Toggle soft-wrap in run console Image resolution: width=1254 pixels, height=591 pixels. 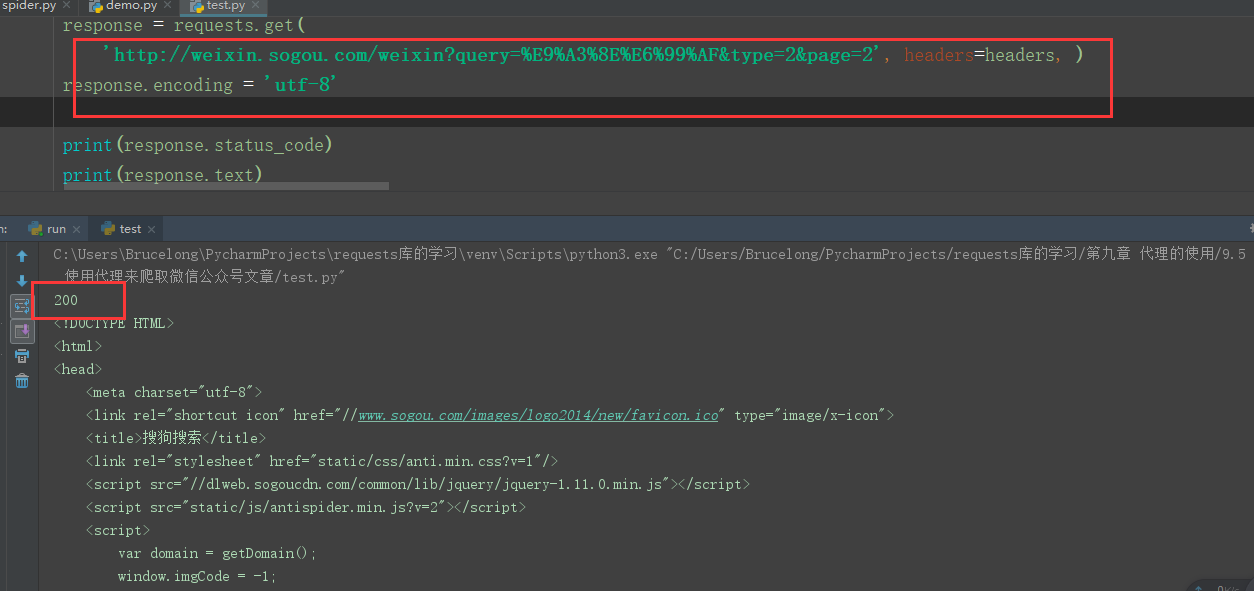pyautogui.click(x=22, y=306)
